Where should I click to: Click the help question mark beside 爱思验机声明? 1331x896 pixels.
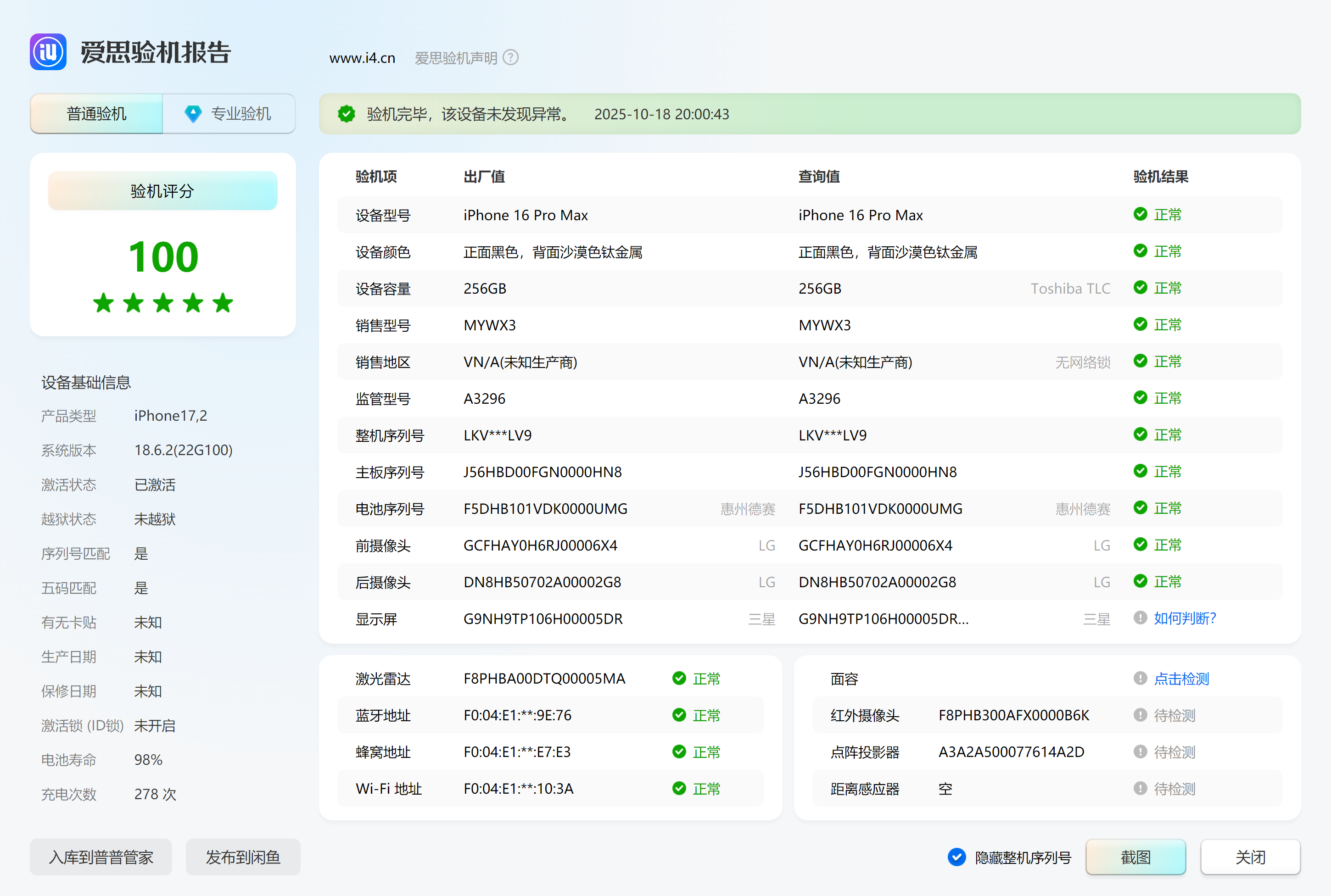coord(510,58)
